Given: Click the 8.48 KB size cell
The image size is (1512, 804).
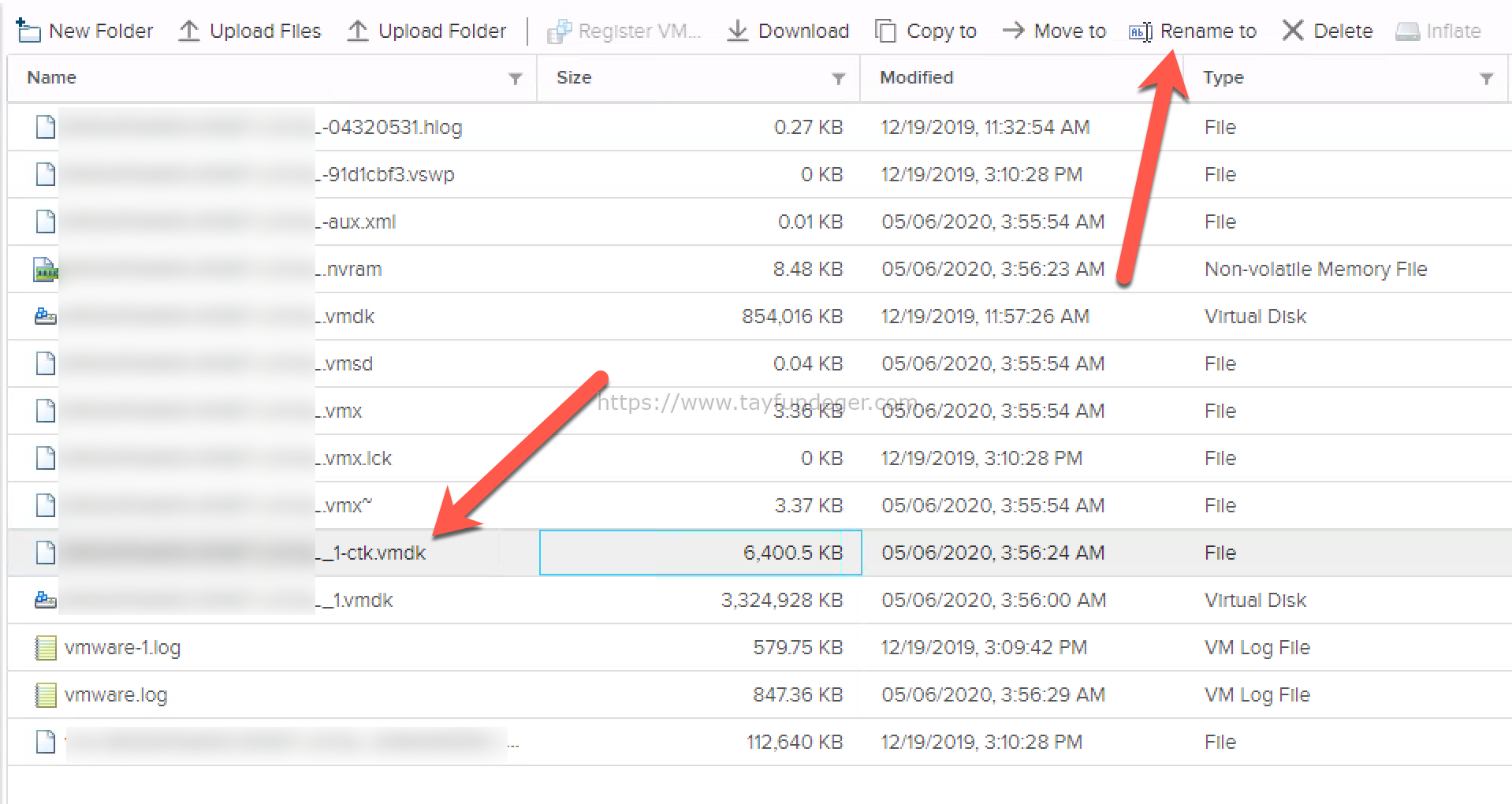Looking at the screenshot, I should [808, 269].
